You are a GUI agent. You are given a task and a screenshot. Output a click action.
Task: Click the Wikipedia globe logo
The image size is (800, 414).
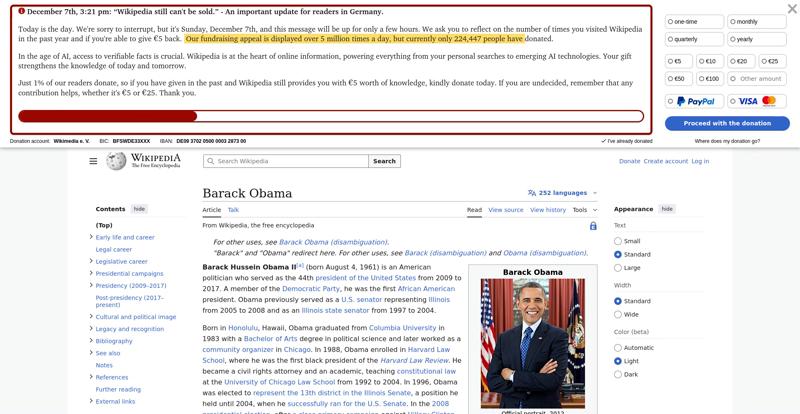pyautogui.click(x=116, y=161)
